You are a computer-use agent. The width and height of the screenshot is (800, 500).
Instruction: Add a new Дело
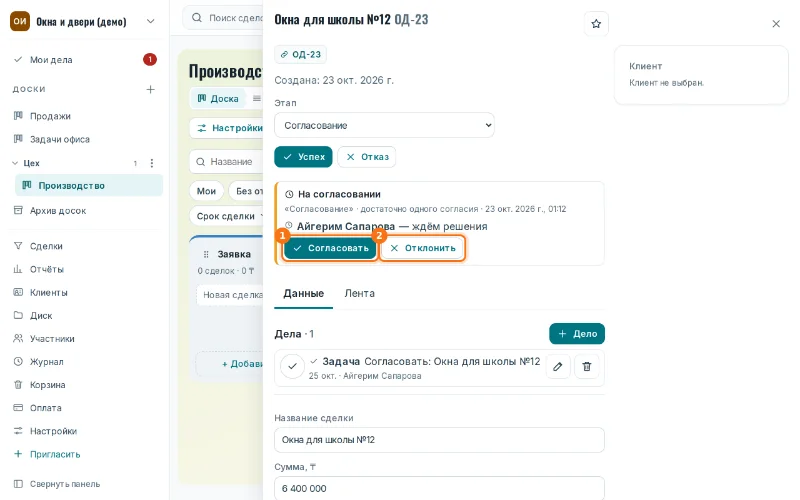(x=577, y=334)
